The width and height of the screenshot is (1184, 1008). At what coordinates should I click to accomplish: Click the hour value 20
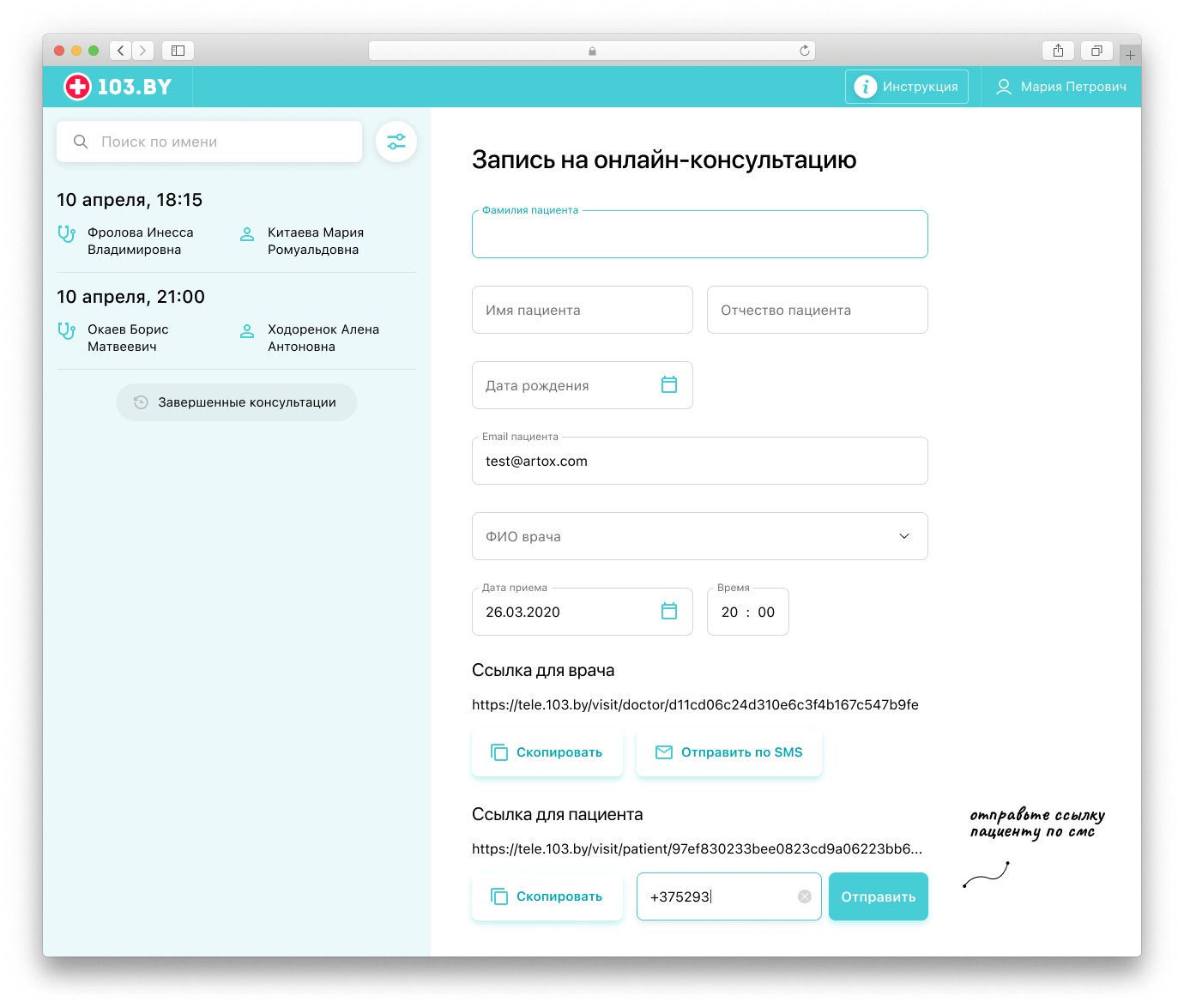click(x=729, y=612)
